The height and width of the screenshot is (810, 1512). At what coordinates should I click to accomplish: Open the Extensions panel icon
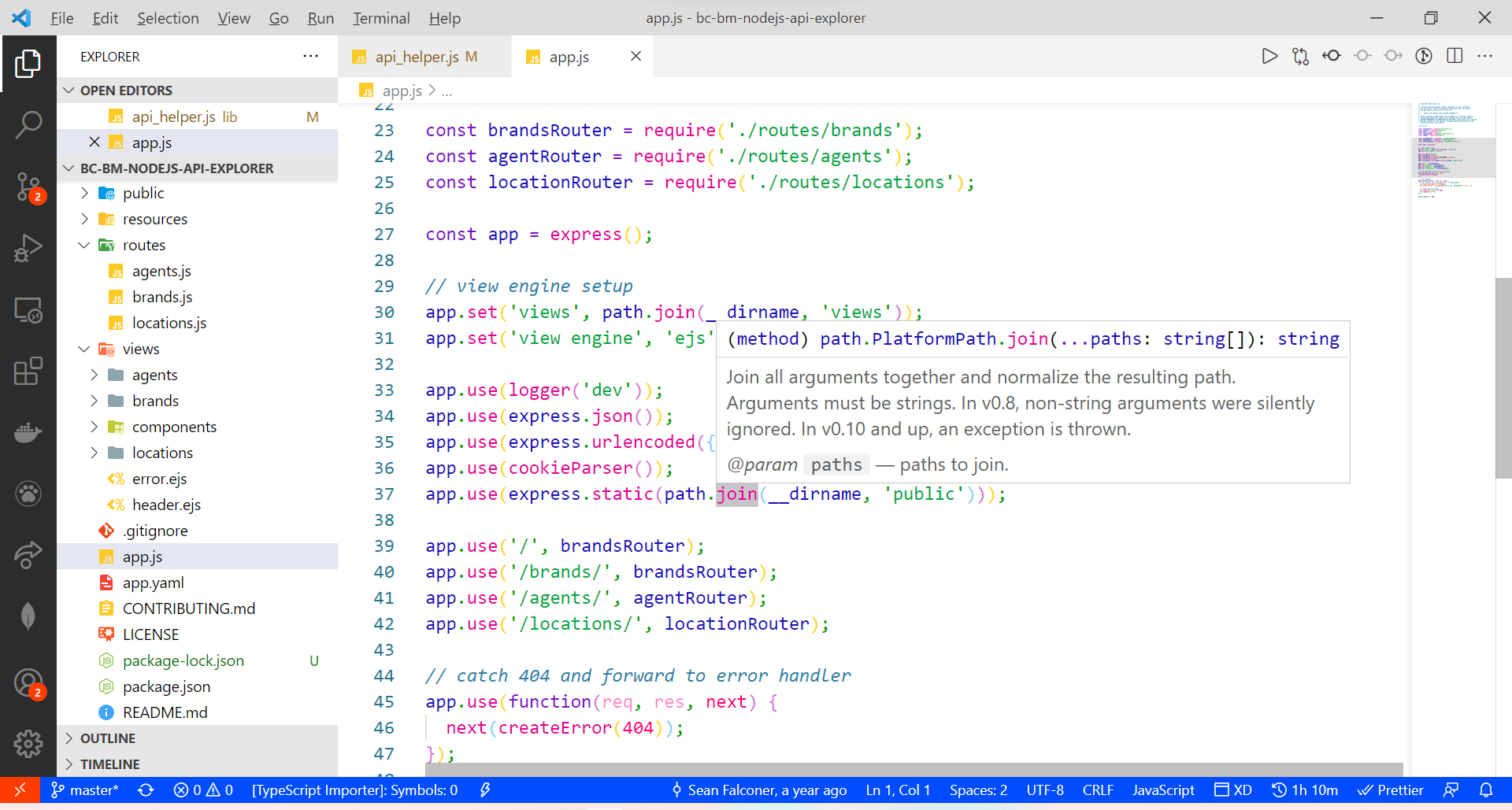[29, 372]
